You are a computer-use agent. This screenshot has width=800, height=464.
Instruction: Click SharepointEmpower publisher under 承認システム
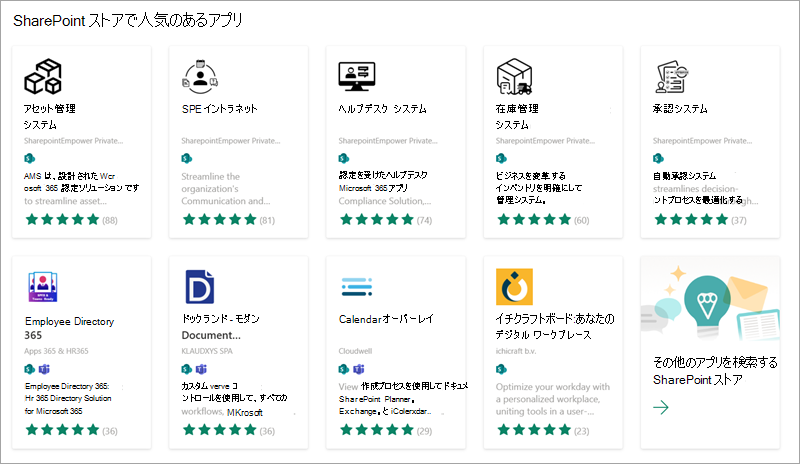(x=702, y=141)
